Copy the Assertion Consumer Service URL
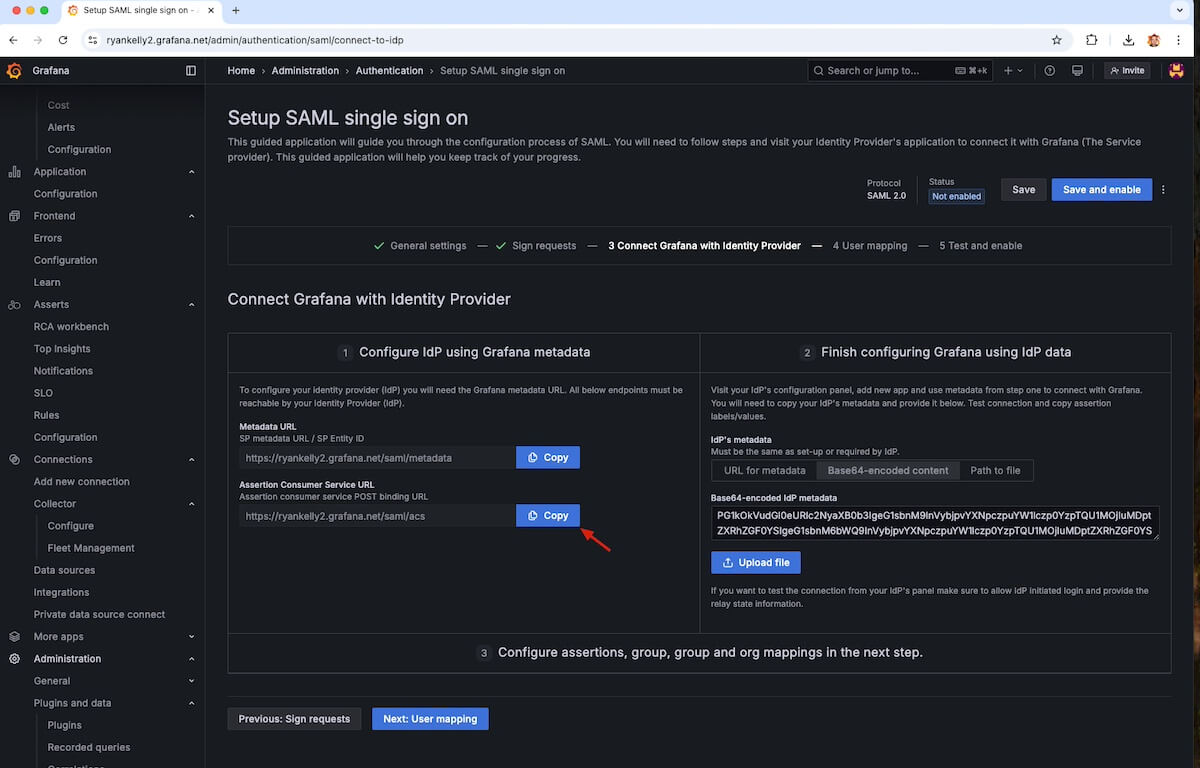Viewport: 1200px width, 768px height. point(548,516)
